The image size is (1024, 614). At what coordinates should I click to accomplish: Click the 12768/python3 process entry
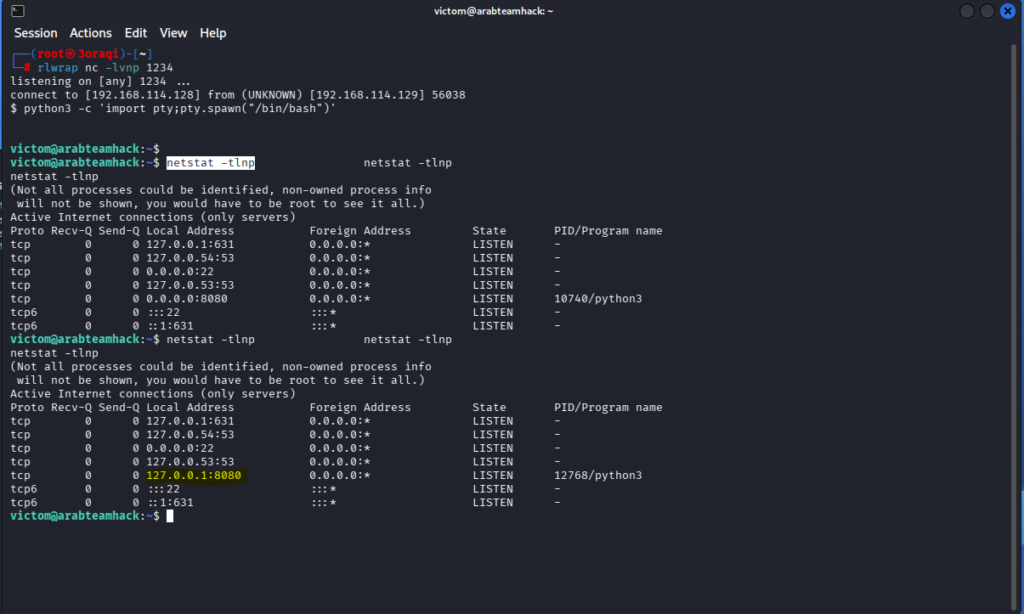coord(598,475)
